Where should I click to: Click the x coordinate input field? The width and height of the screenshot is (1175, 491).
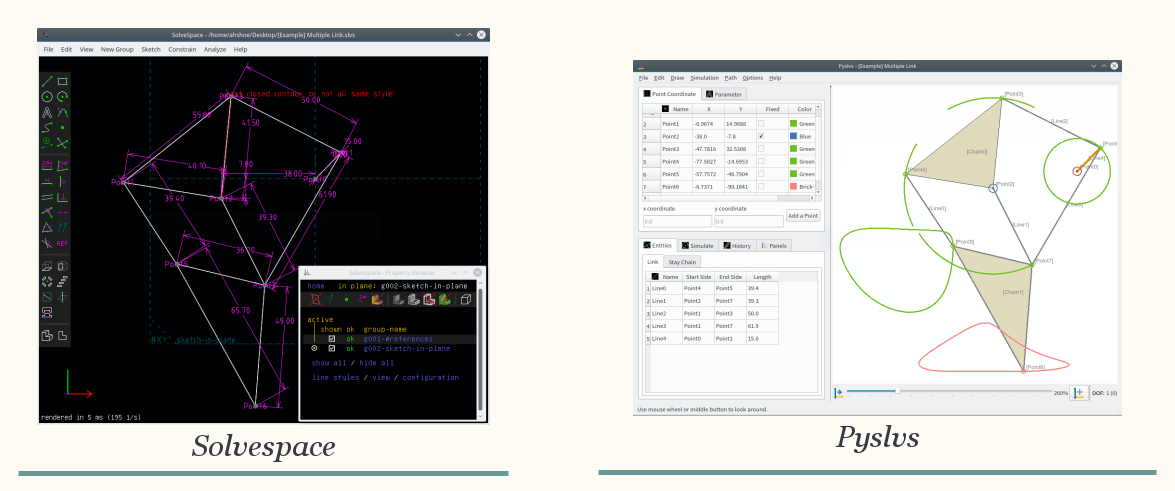(677, 221)
